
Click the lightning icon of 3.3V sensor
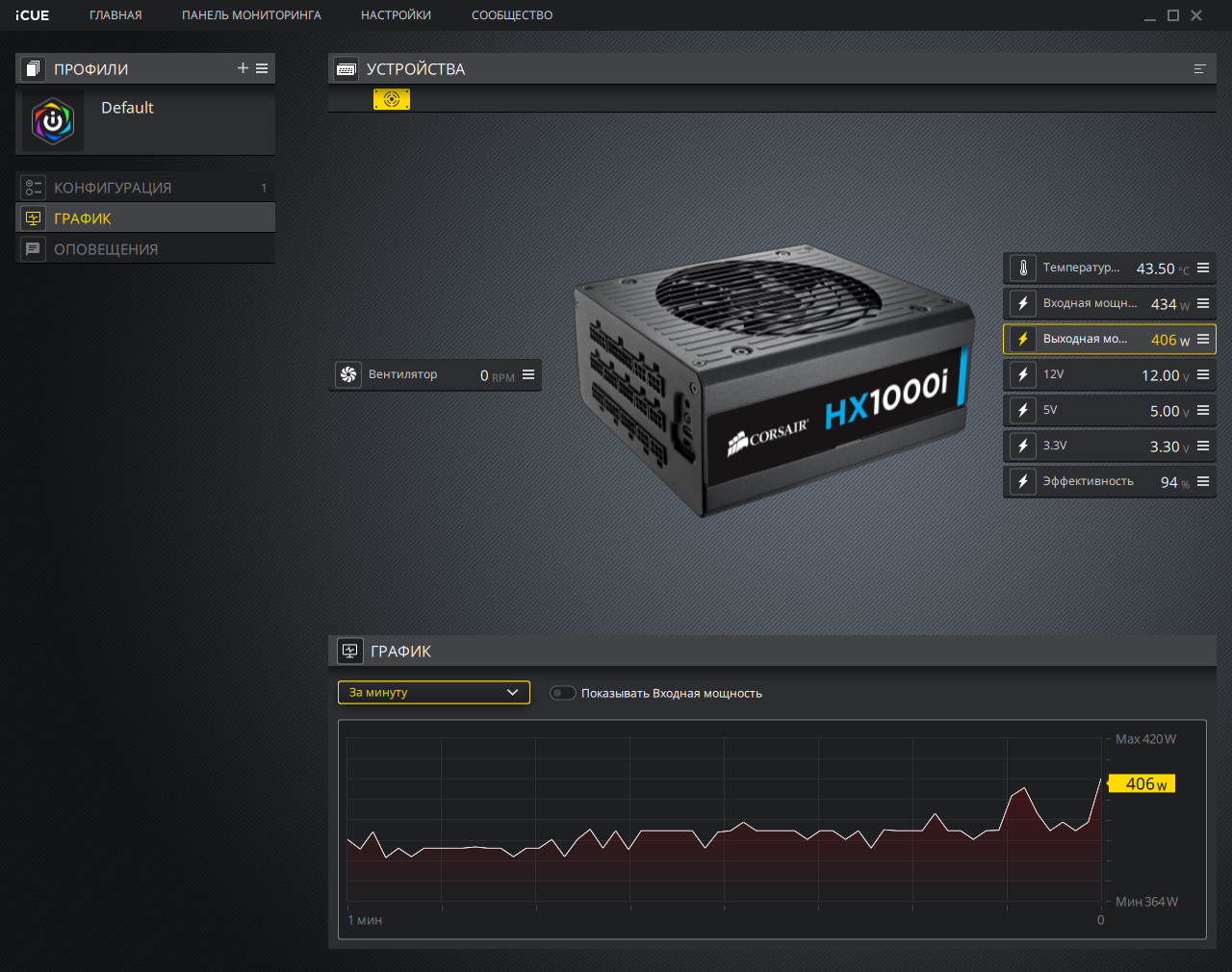[x=1023, y=446]
